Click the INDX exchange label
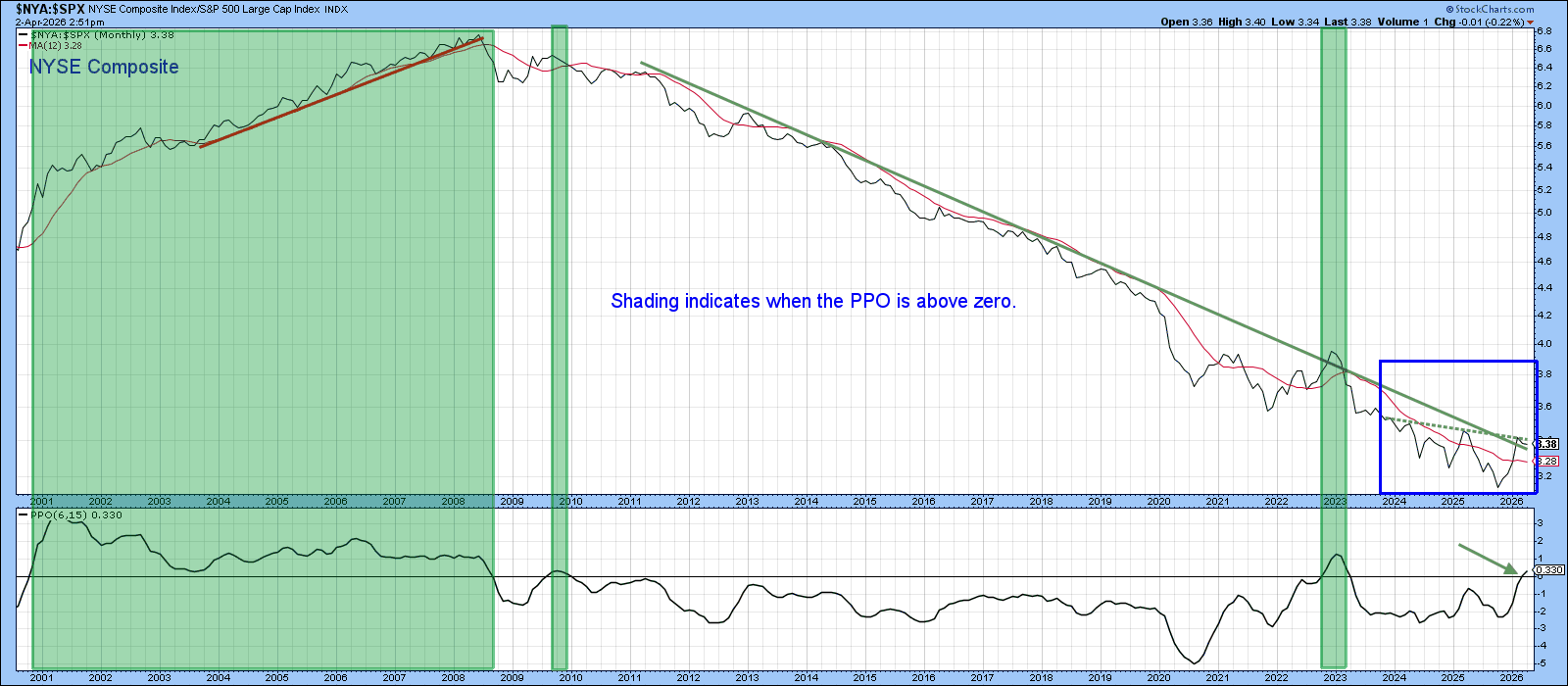 [336, 9]
